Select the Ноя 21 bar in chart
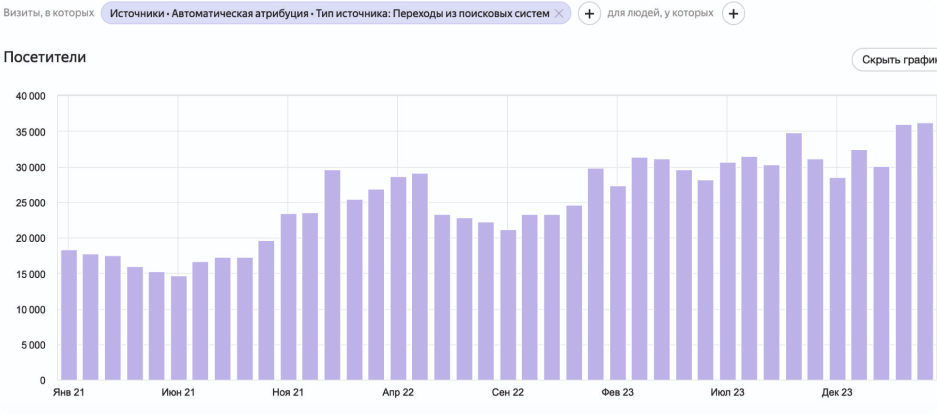Screen dimensions: 937x414 pos(288,297)
